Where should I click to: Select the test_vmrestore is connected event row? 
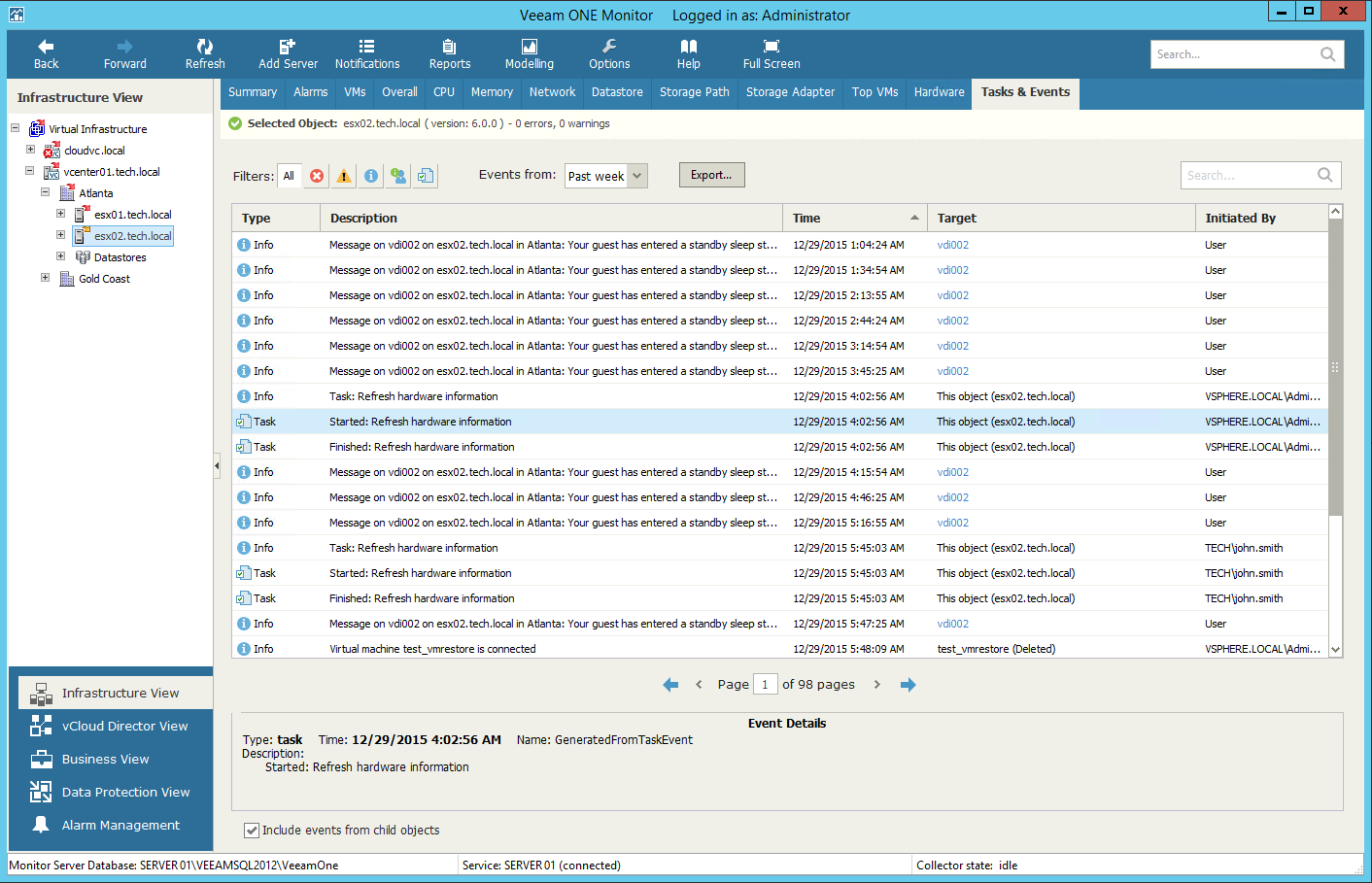(x=779, y=649)
